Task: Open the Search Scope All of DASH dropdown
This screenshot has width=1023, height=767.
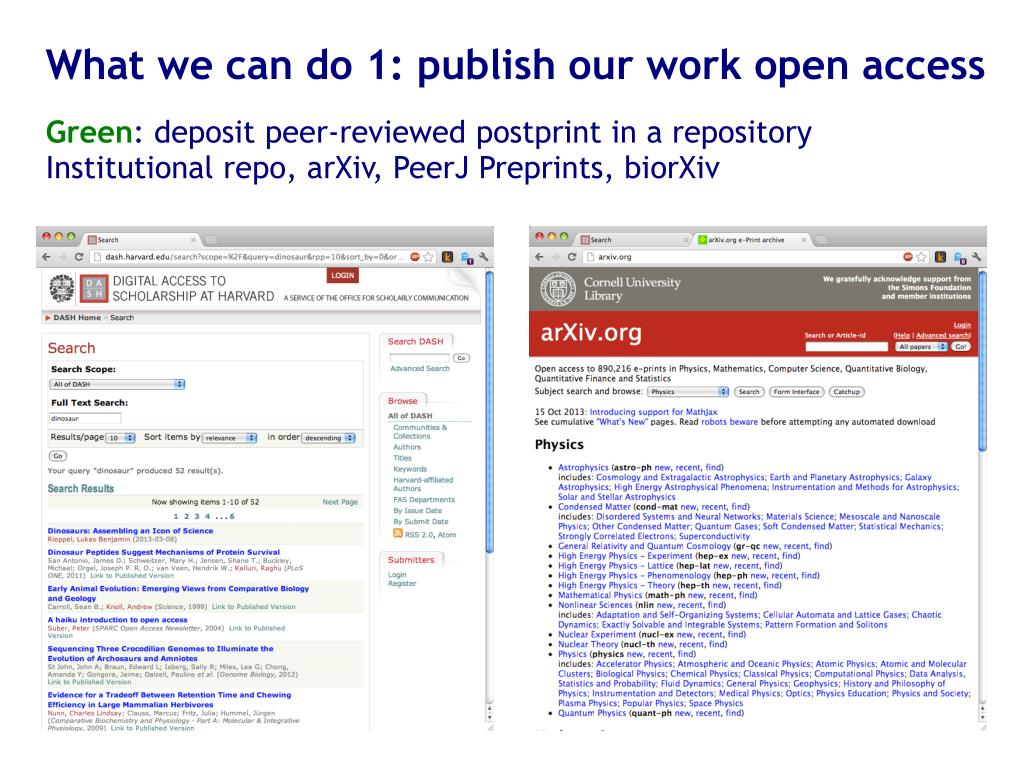Action: pos(117,384)
